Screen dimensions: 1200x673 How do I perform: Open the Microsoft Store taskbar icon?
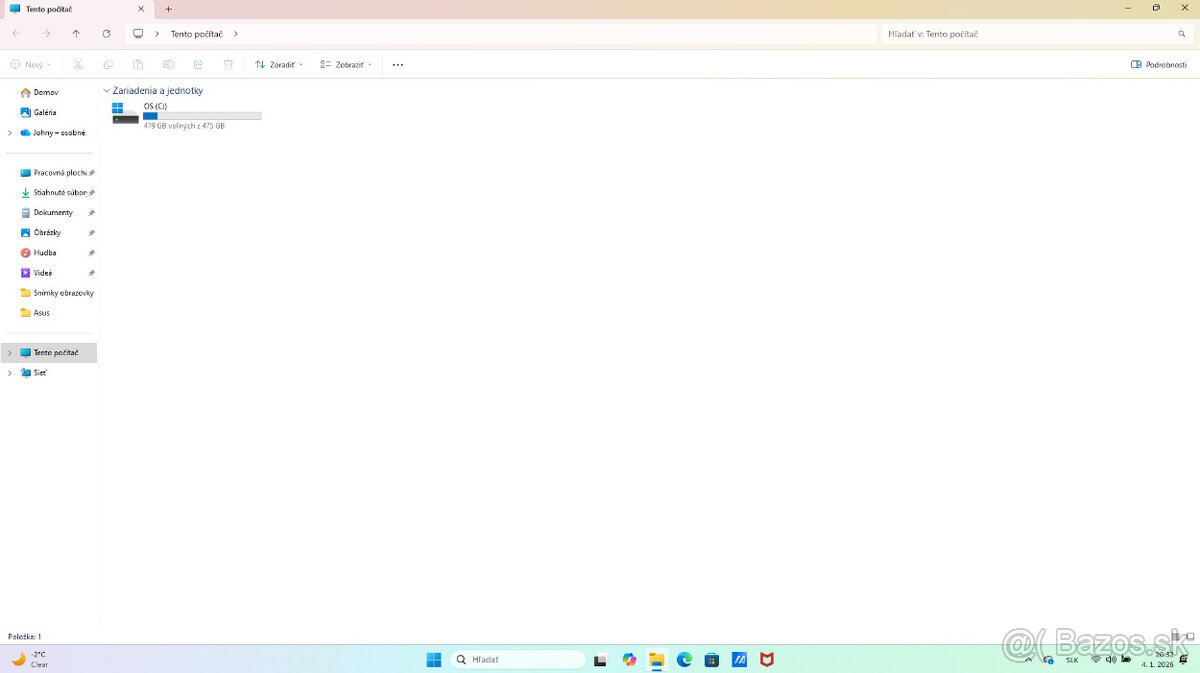[x=711, y=660]
